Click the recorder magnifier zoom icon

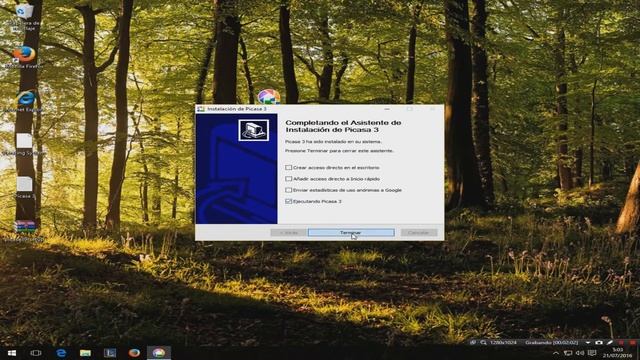coord(483,343)
